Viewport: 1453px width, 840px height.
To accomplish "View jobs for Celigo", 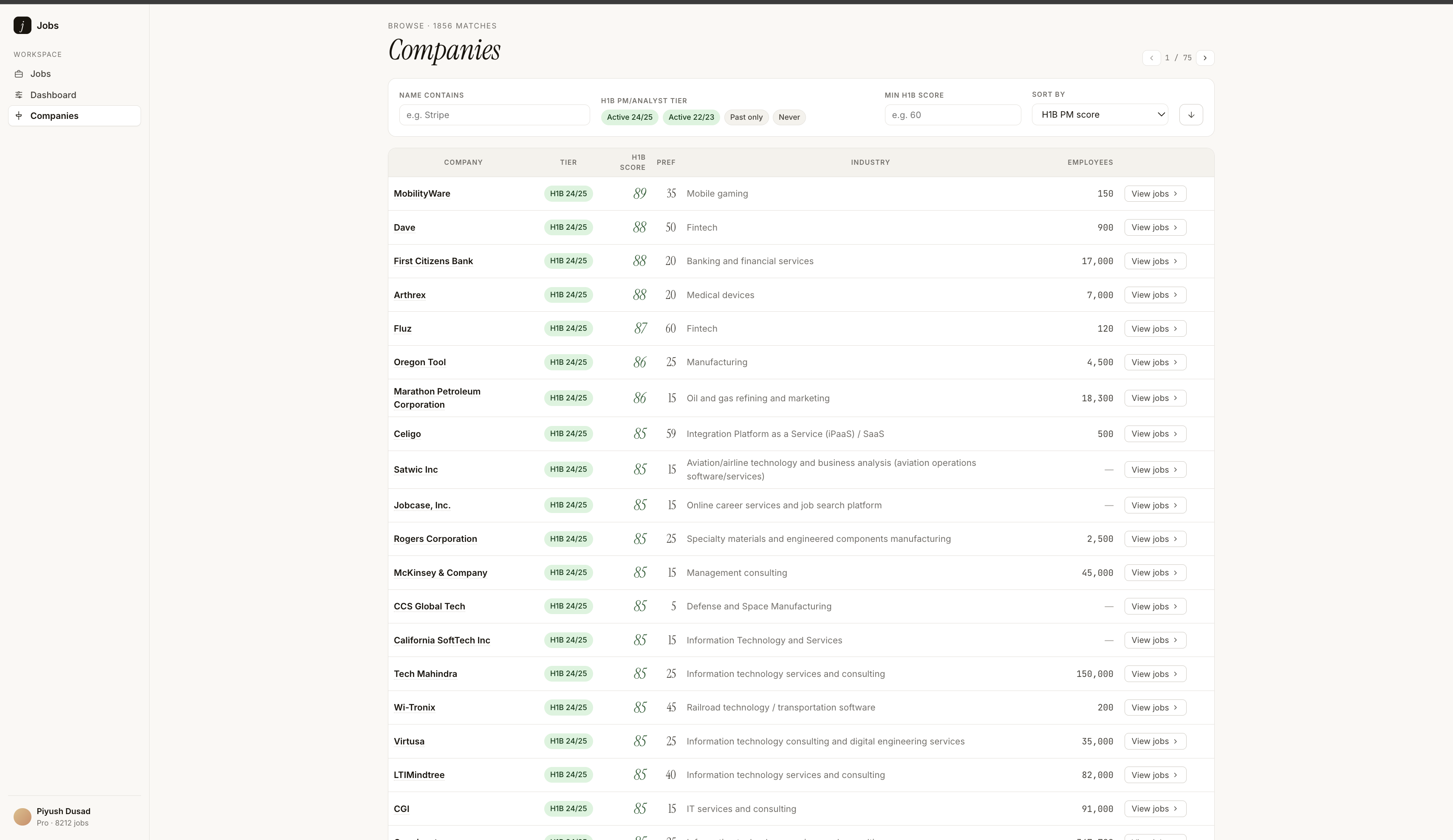I will [x=1155, y=434].
